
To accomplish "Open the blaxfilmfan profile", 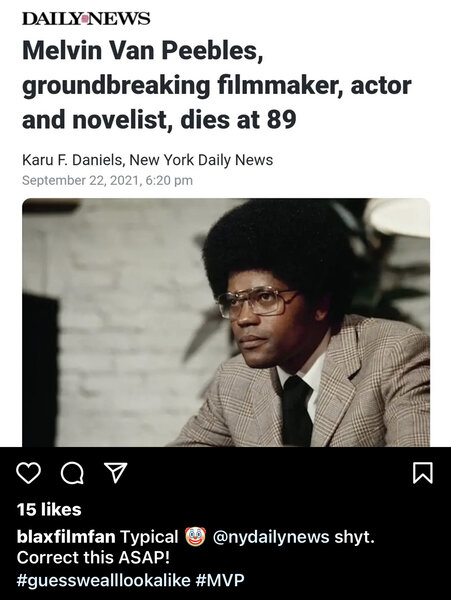I will [x=66, y=536].
